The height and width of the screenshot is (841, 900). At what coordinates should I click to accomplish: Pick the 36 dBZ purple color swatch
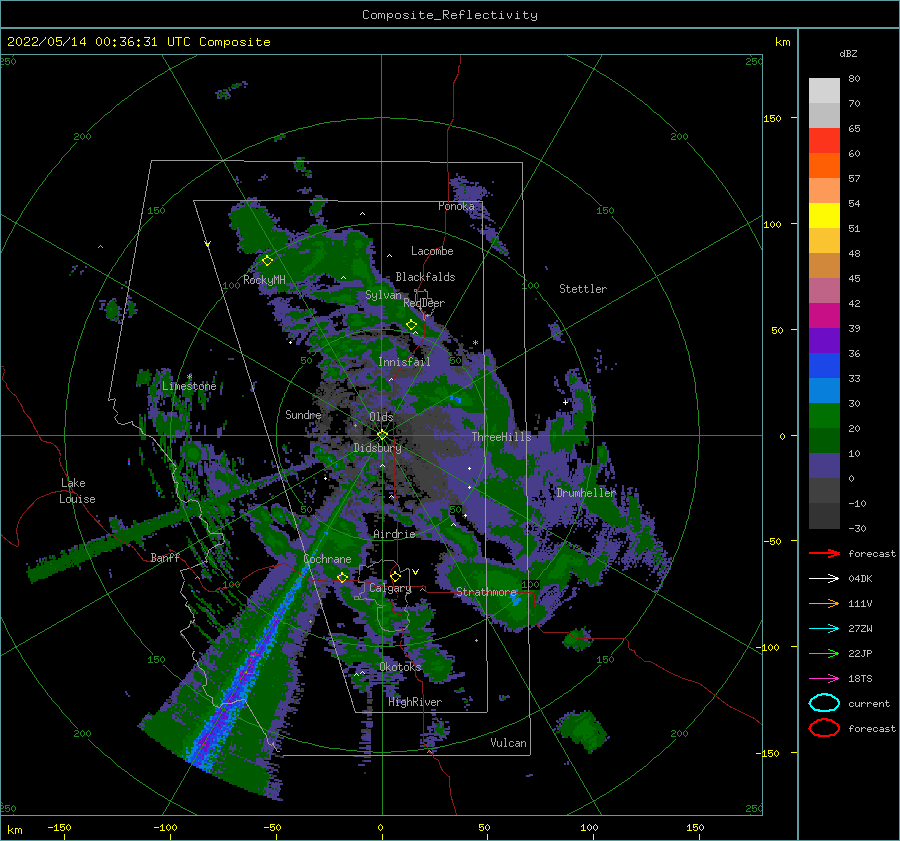[824, 340]
